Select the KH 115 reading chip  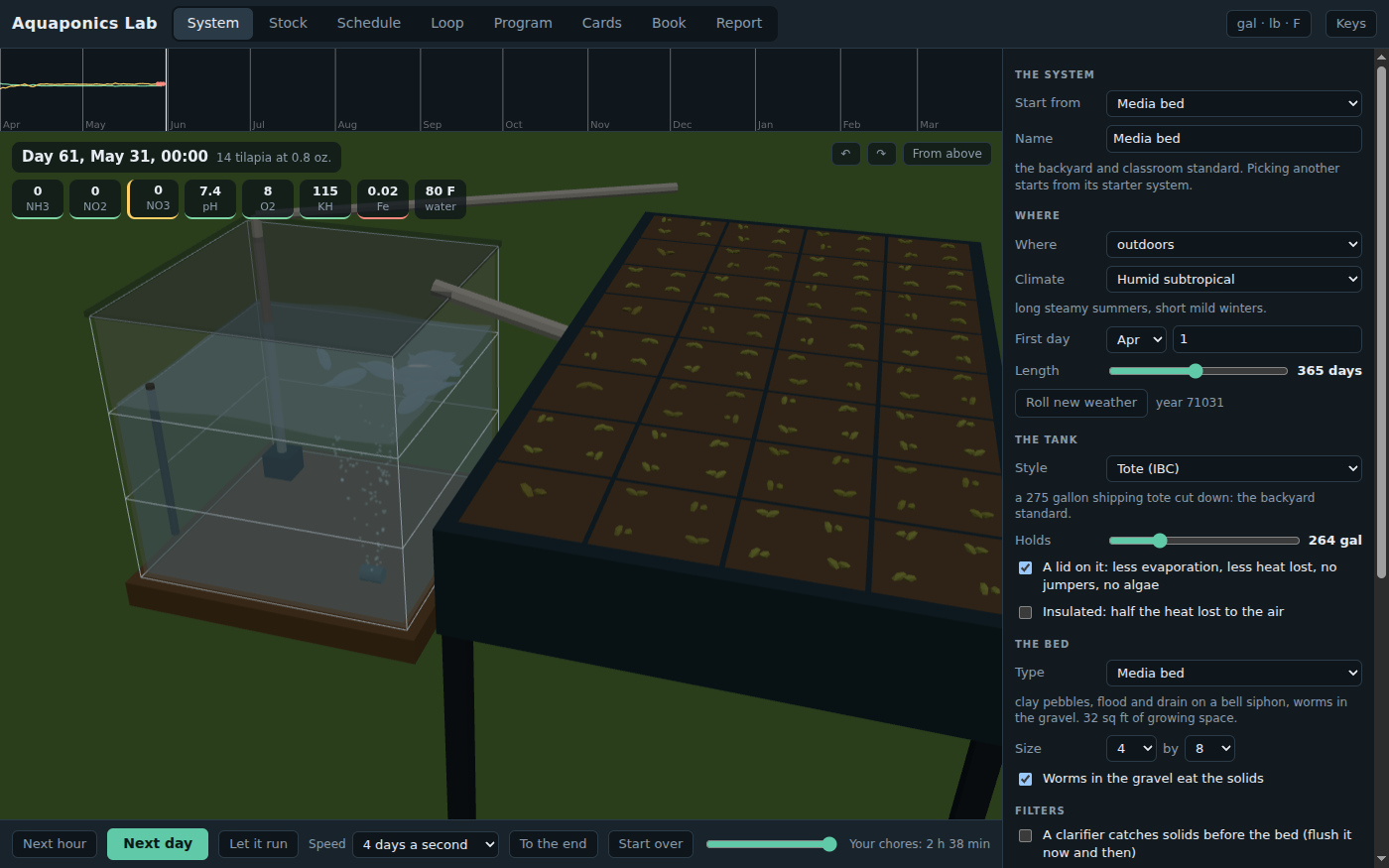click(325, 198)
